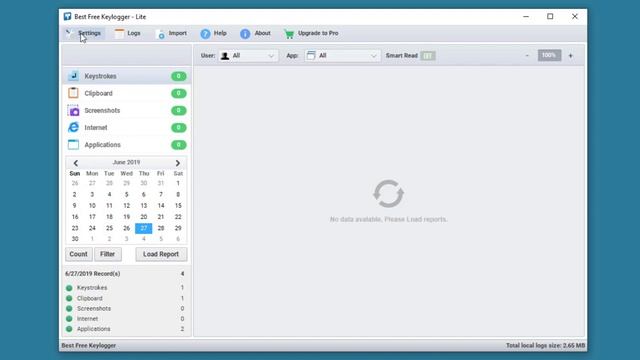The height and width of the screenshot is (360, 640).
Task: Select June 10 in the calendar
Action: pyautogui.click(x=92, y=206)
